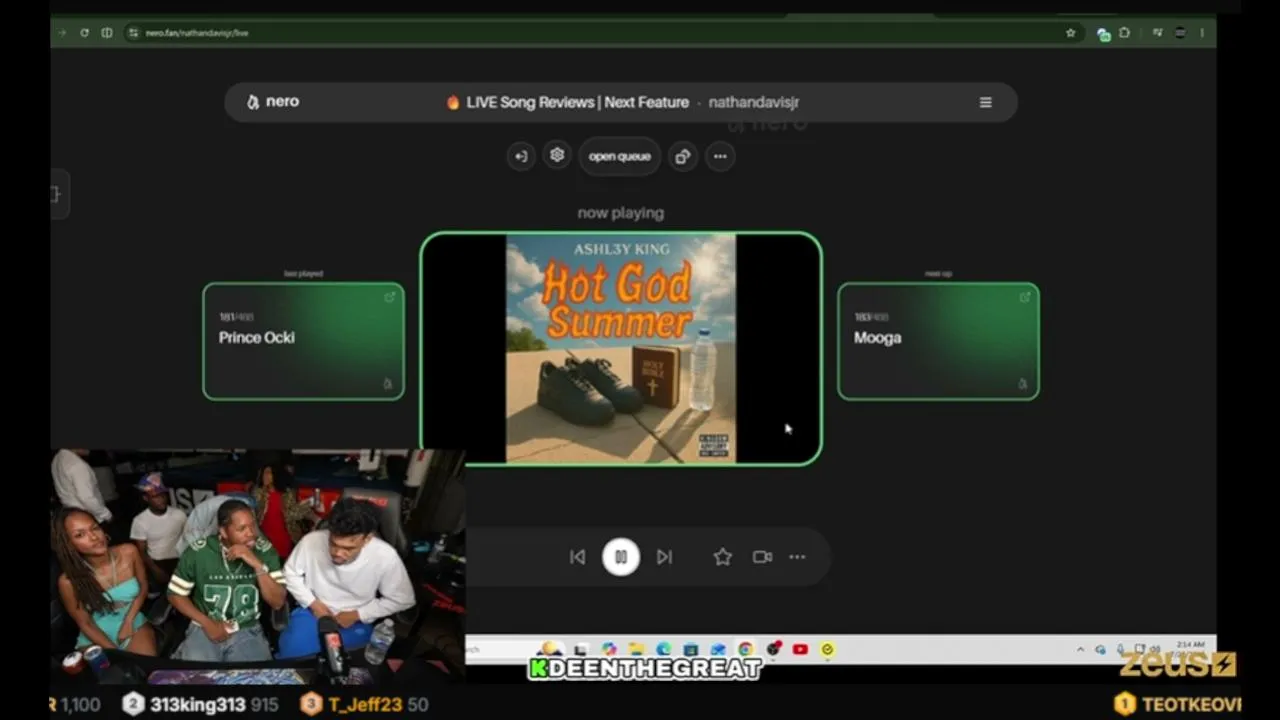Open Google Chrome from the taskbar
Screen dimensions: 1280x720
point(746,650)
